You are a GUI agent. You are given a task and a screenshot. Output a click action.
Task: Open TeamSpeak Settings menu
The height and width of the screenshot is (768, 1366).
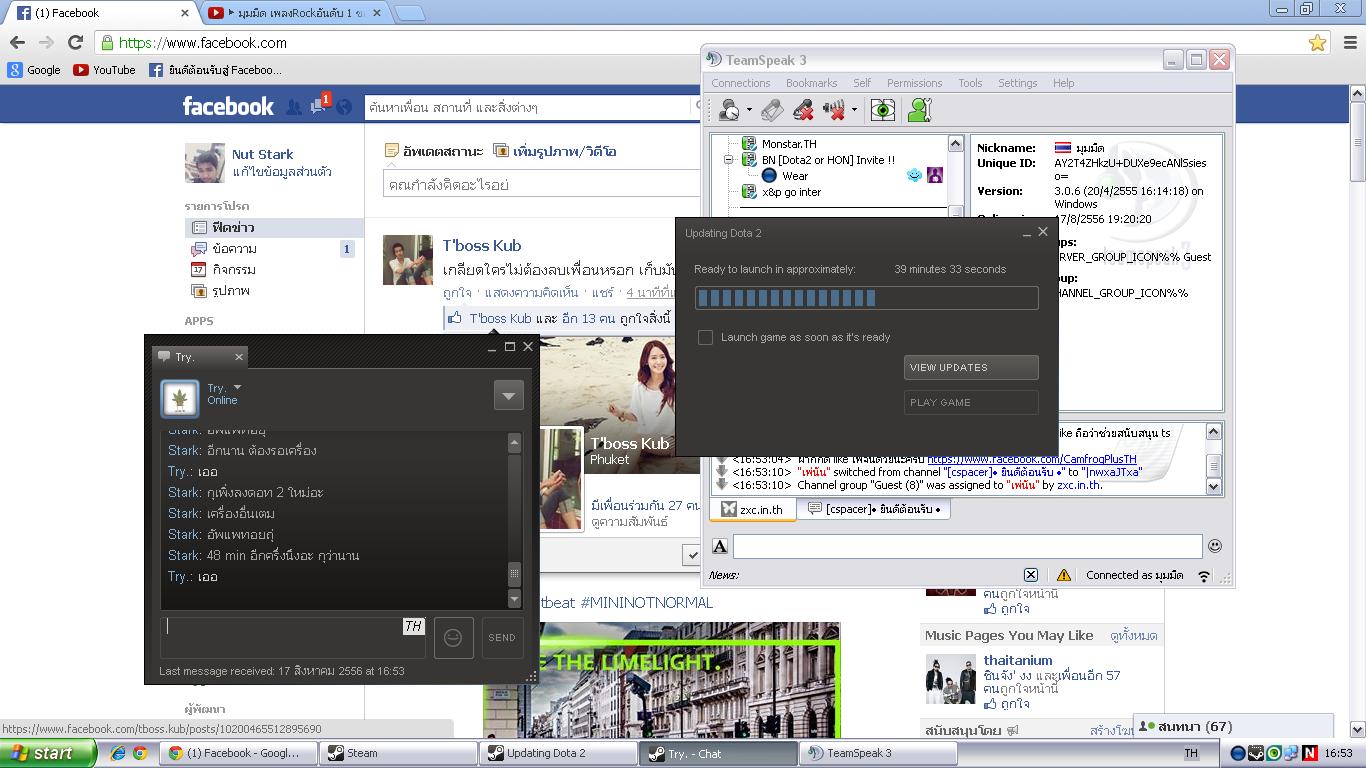point(1018,83)
